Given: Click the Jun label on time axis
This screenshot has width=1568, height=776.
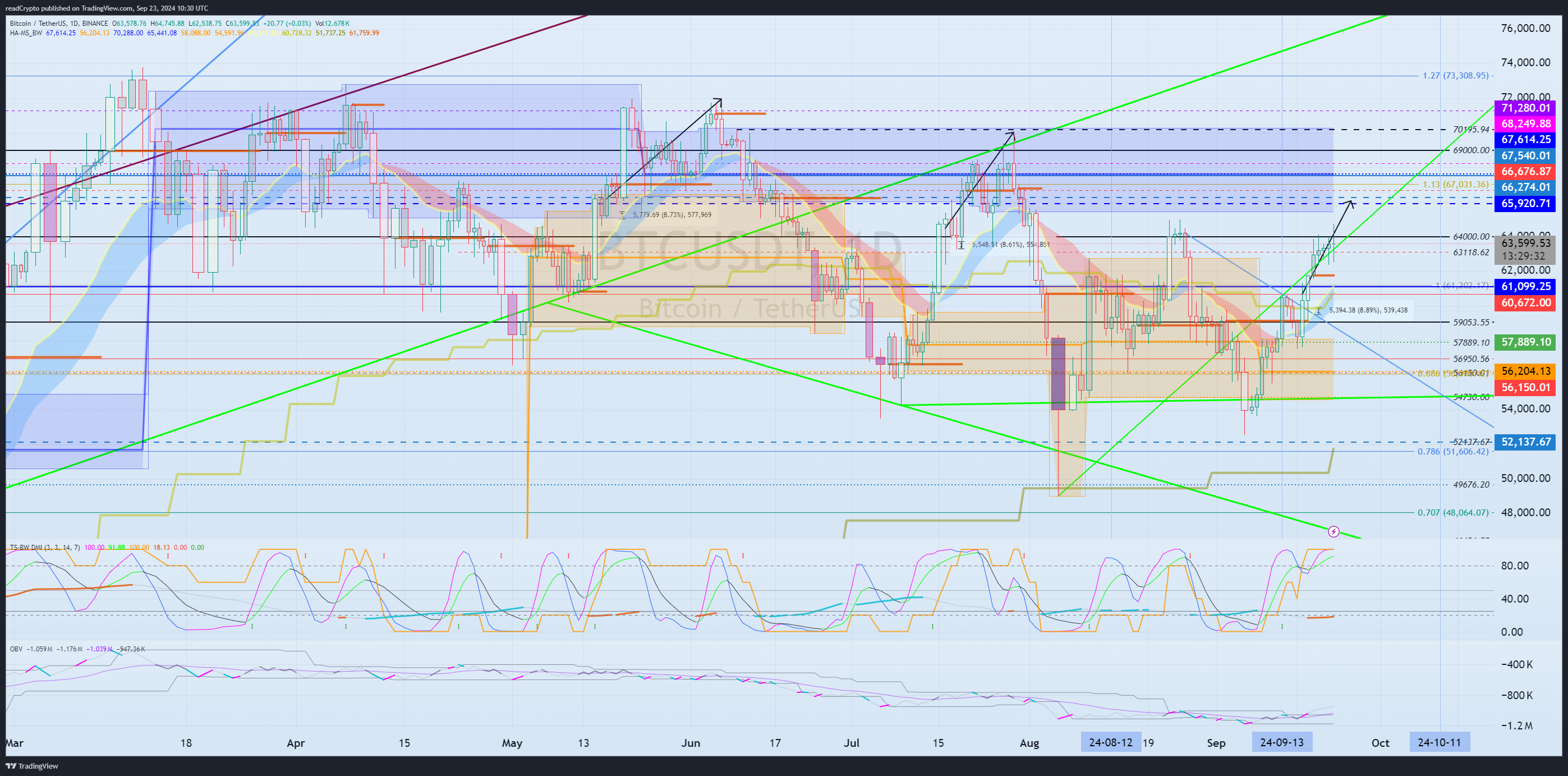Looking at the screenshot, I should (x=691, y=743).
